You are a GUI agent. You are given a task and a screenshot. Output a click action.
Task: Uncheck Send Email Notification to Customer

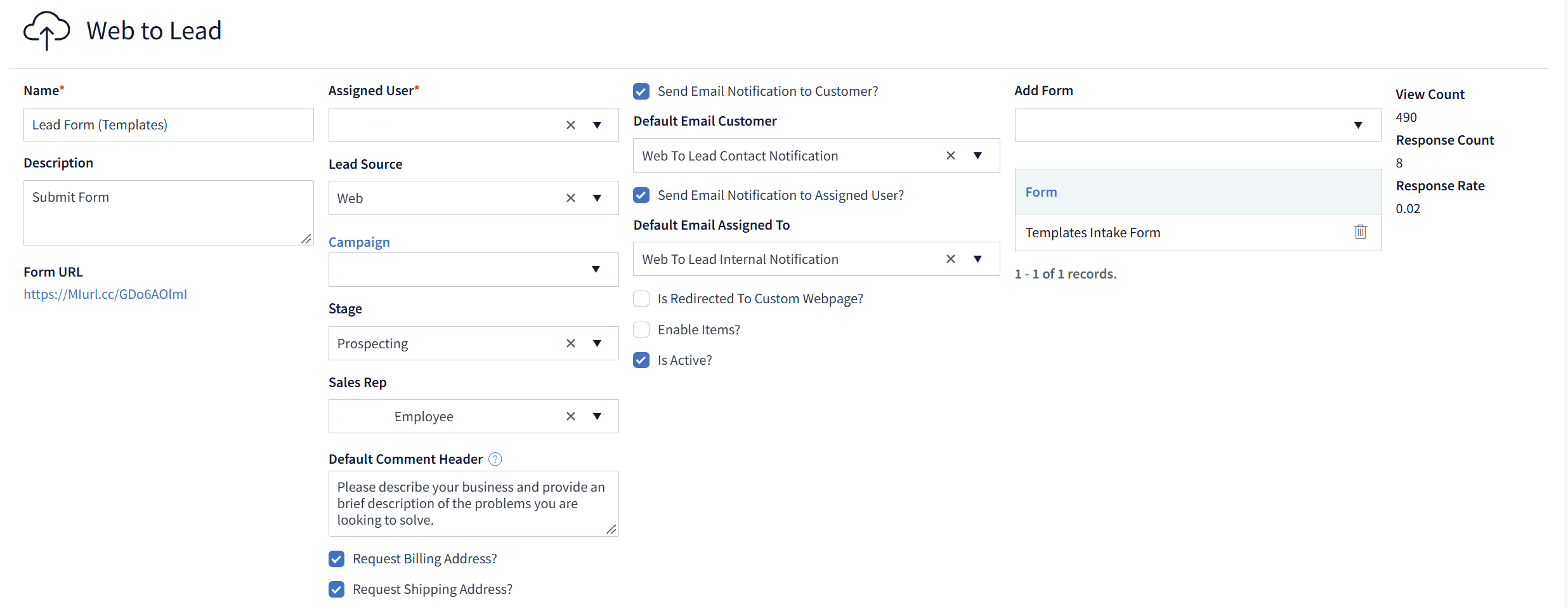coord(641,91)
